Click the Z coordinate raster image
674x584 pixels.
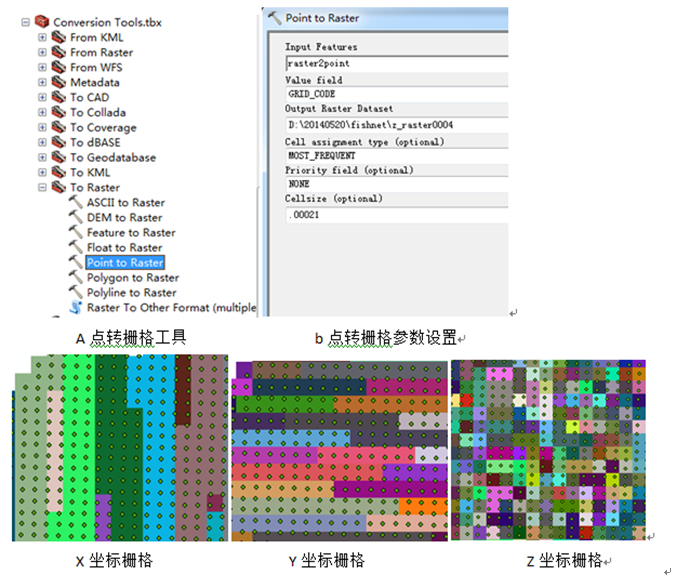(548, 450)
